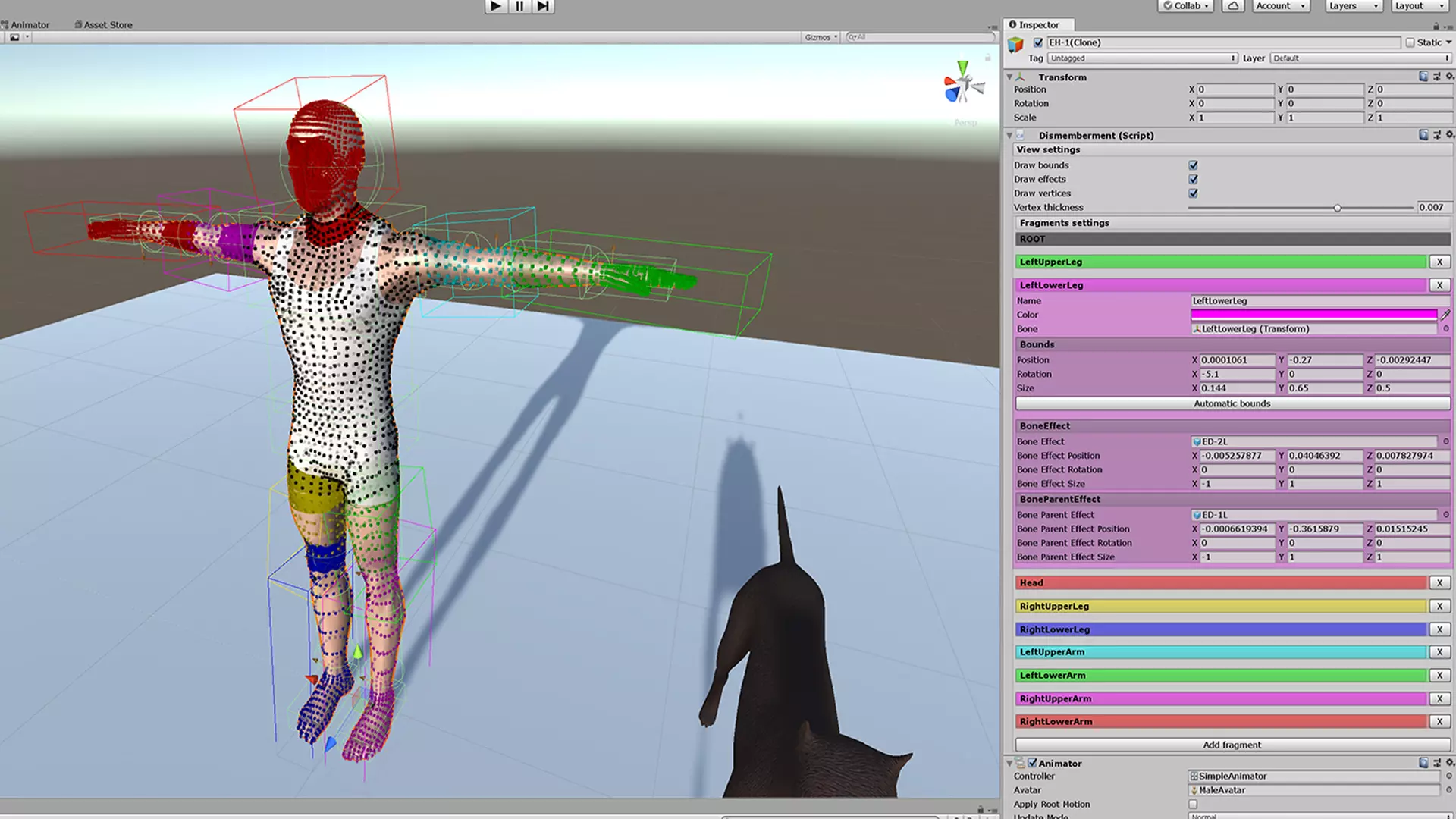1456x819 pixels.
Task: Click the color eyedropper icon
Action: pos(1445,315)
